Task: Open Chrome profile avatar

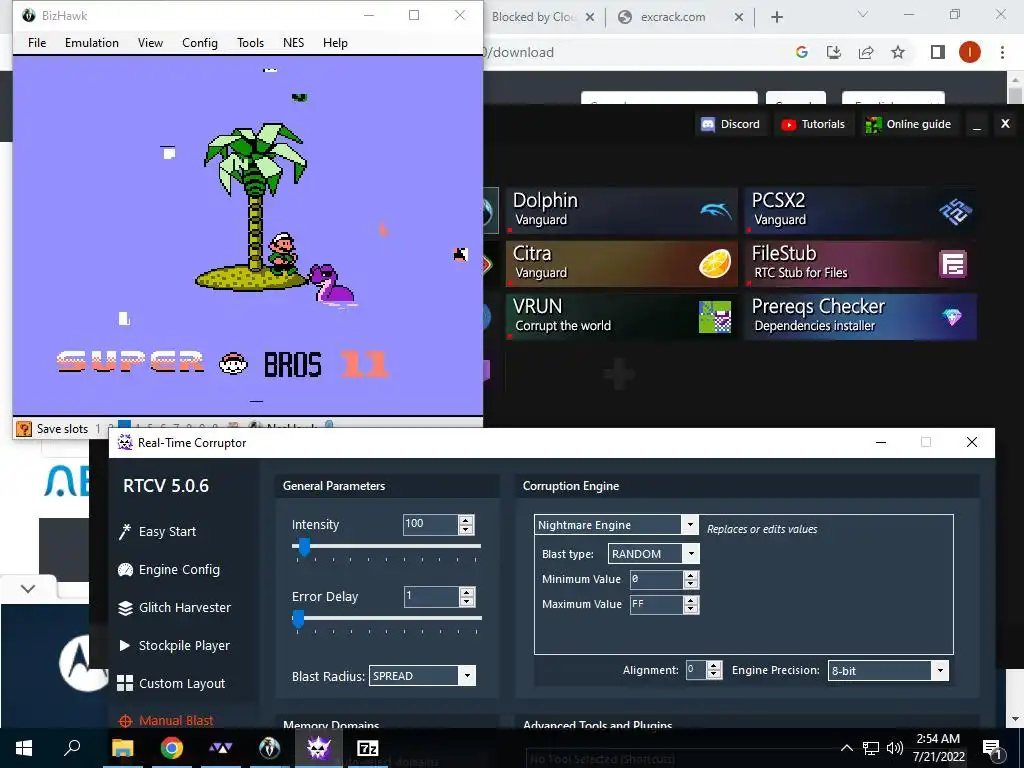Action: (970, 52)
